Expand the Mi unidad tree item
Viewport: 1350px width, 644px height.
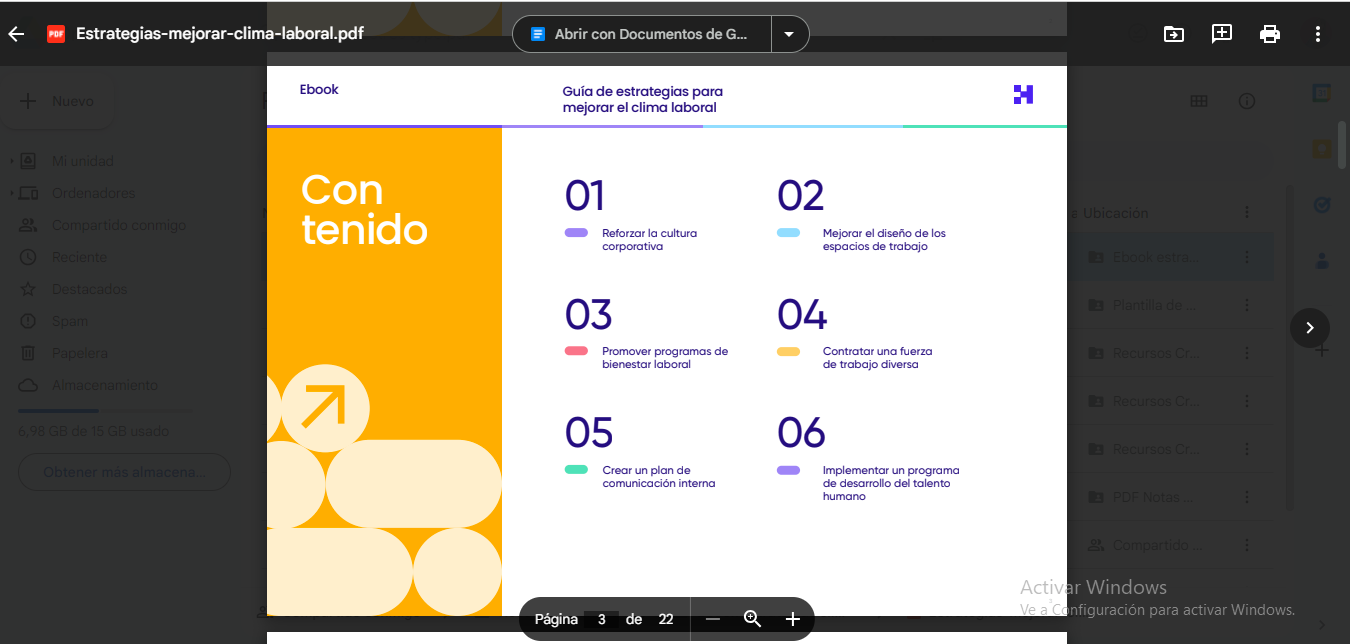(10, 160)
